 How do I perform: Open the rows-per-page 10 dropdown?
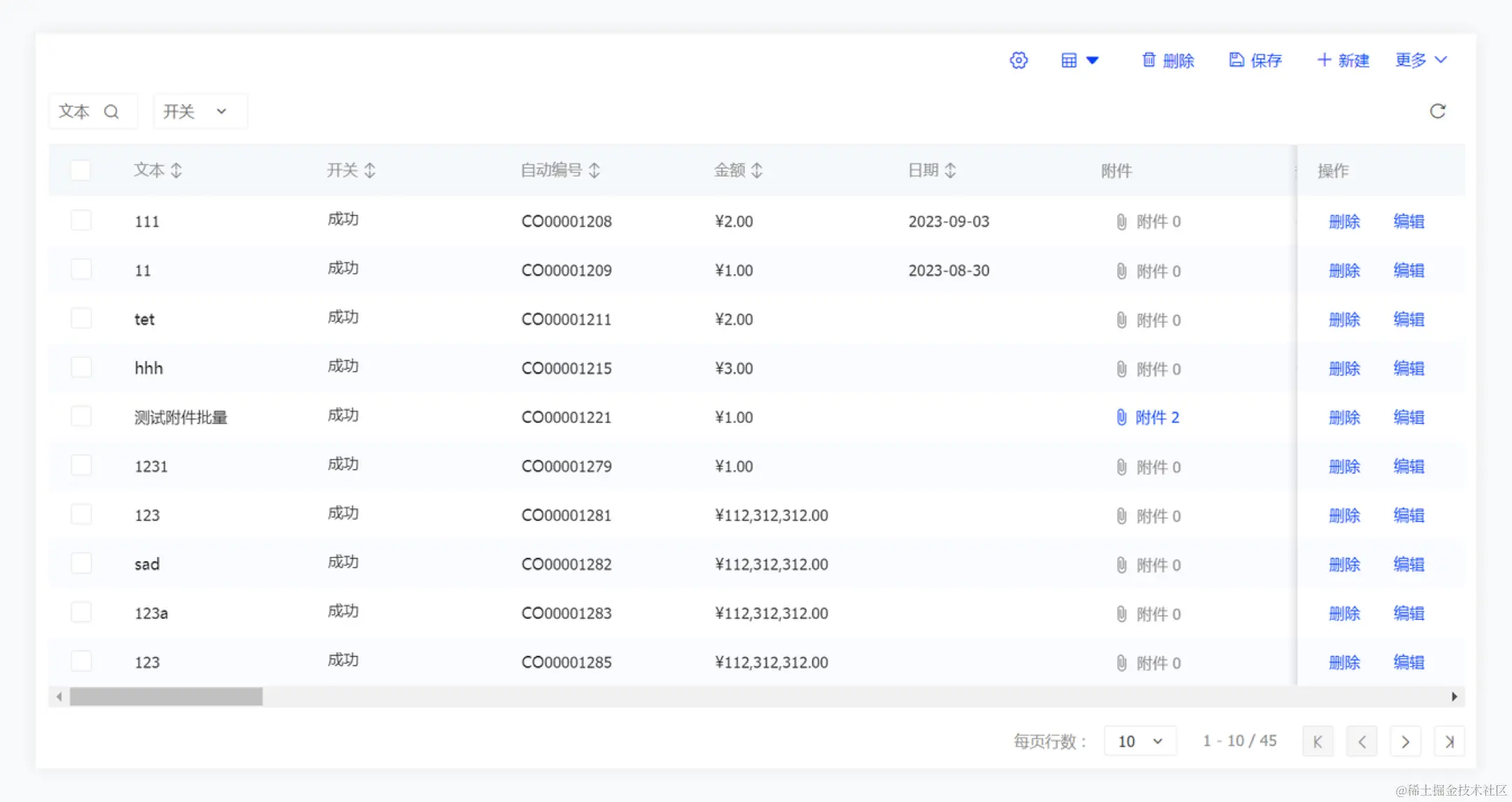pos(1140,741)
